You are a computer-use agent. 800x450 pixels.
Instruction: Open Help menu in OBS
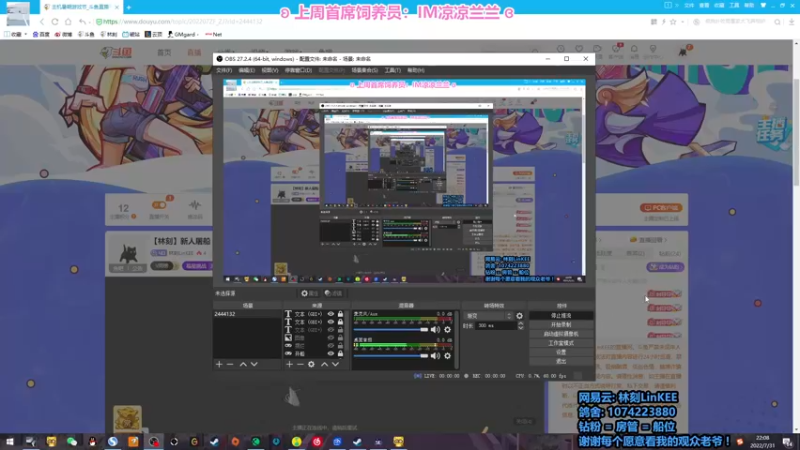(x=416, y=70)
